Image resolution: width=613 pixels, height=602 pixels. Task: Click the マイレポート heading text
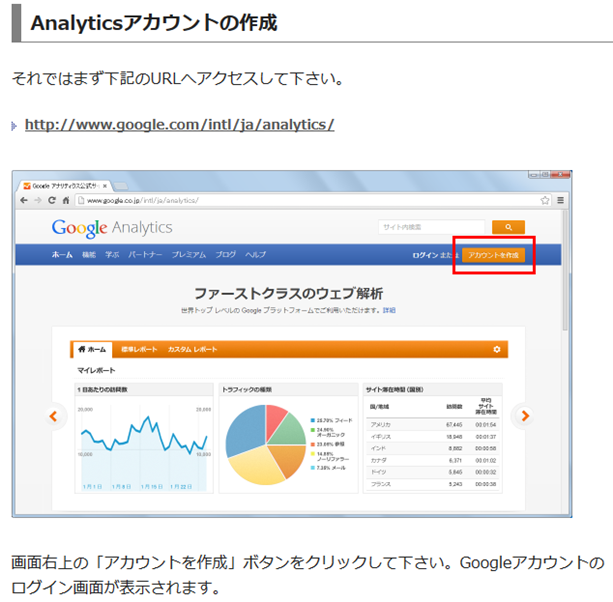[x=96, y=370]
